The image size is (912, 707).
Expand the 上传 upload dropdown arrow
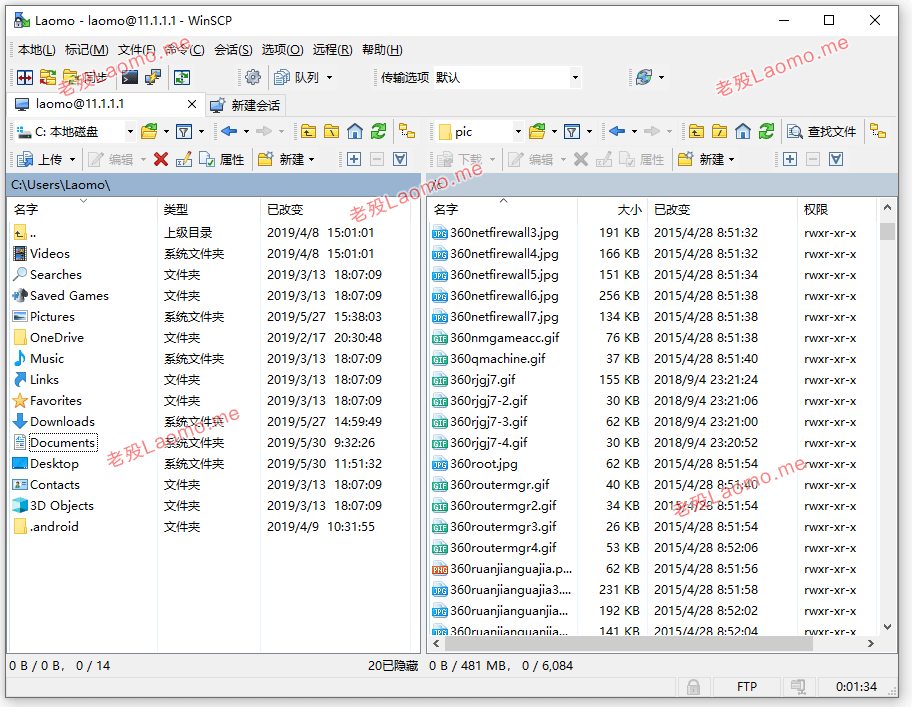72,159
